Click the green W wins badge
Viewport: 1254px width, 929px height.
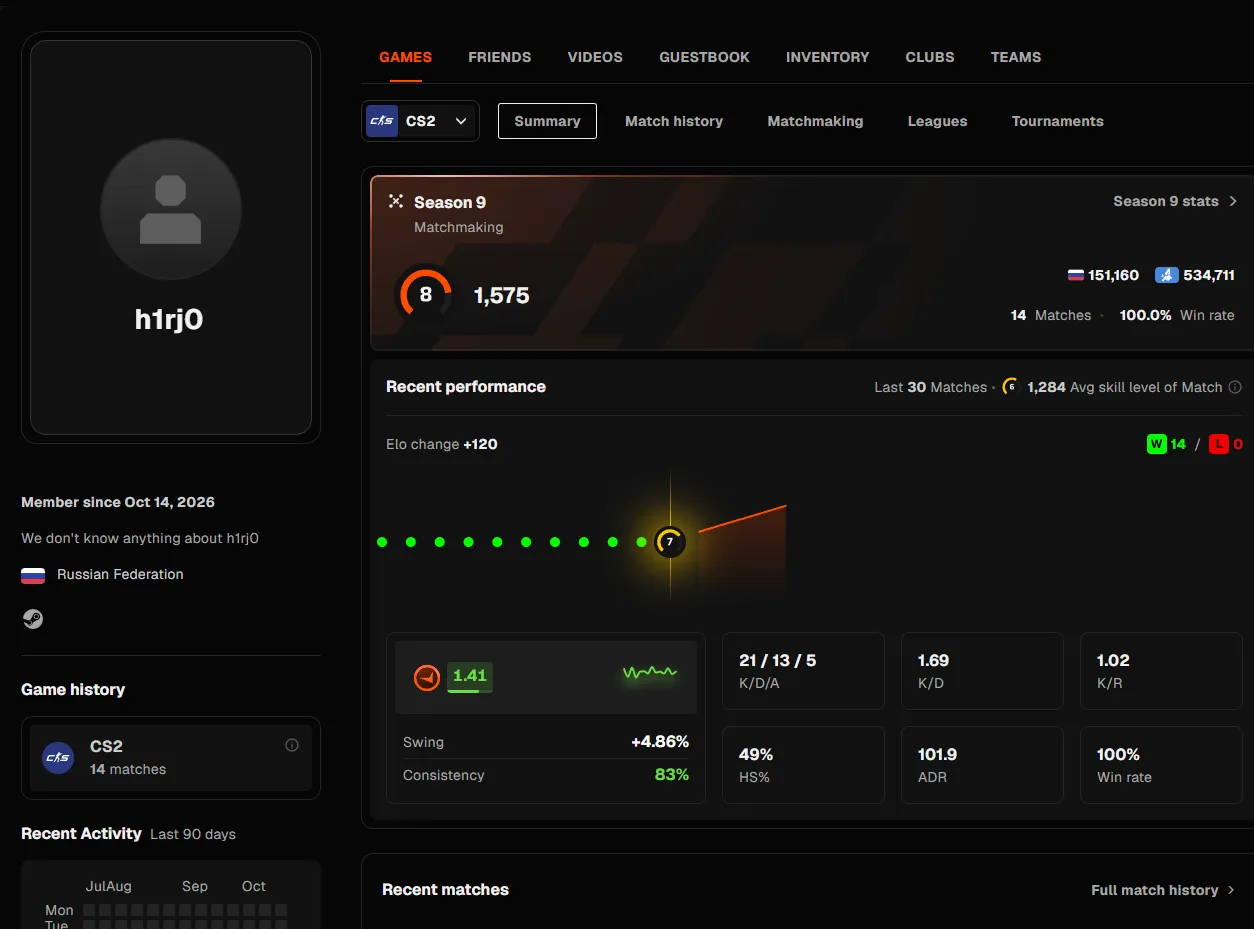pos(1157,444)
